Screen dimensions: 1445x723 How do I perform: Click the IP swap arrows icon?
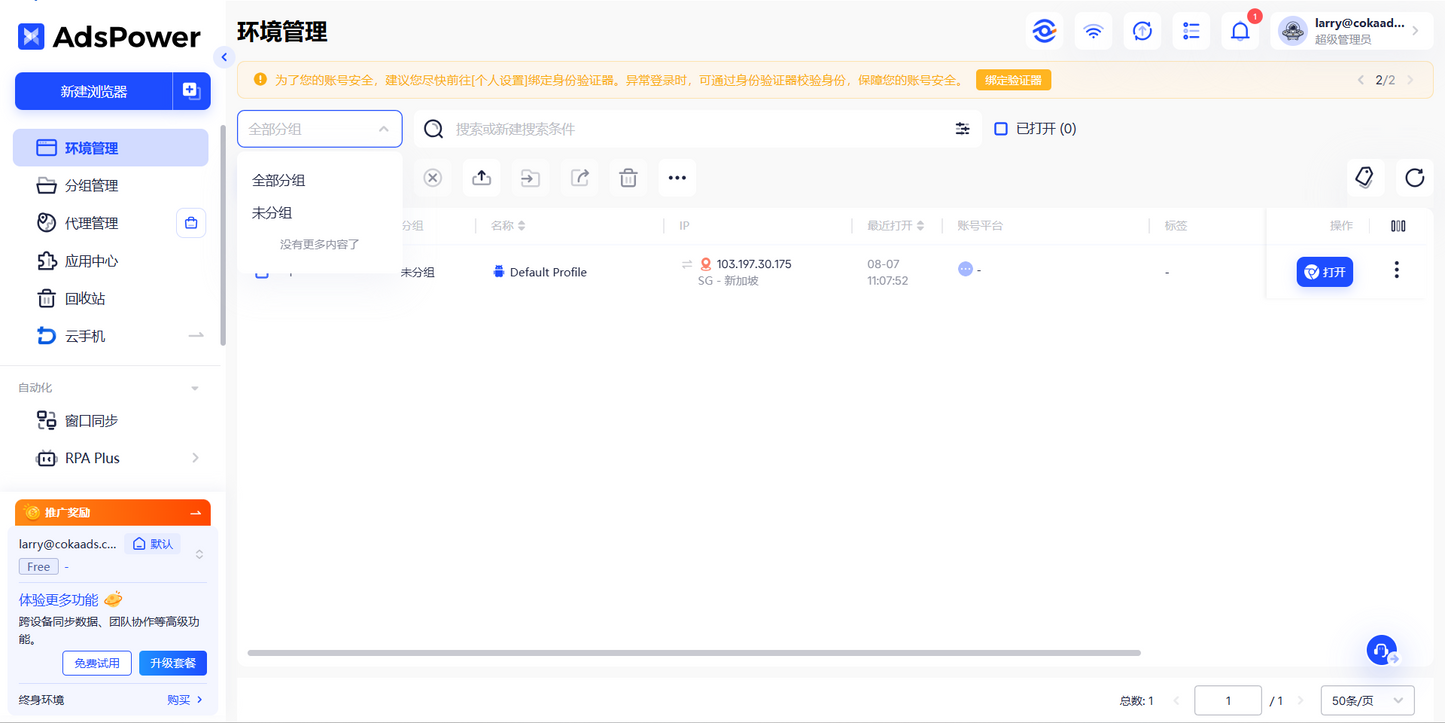687,264
